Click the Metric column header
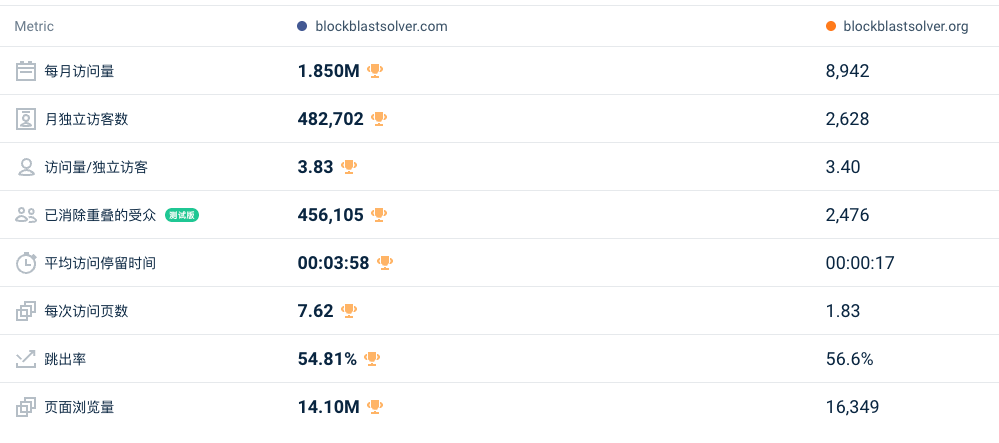 click(x=34, y=26)
